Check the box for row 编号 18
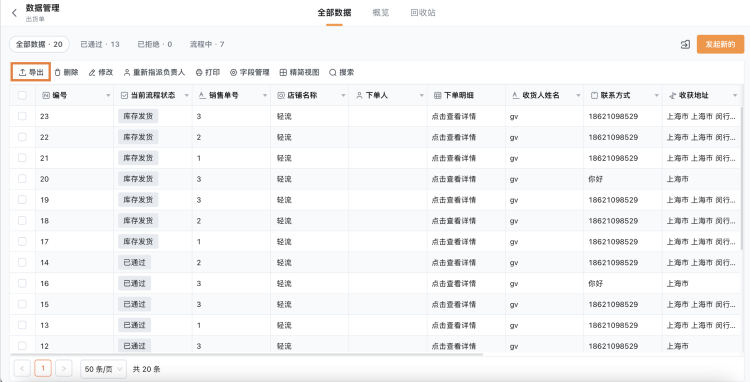Image resolution: width=750 pixels, height=382 pixels. 22,220
